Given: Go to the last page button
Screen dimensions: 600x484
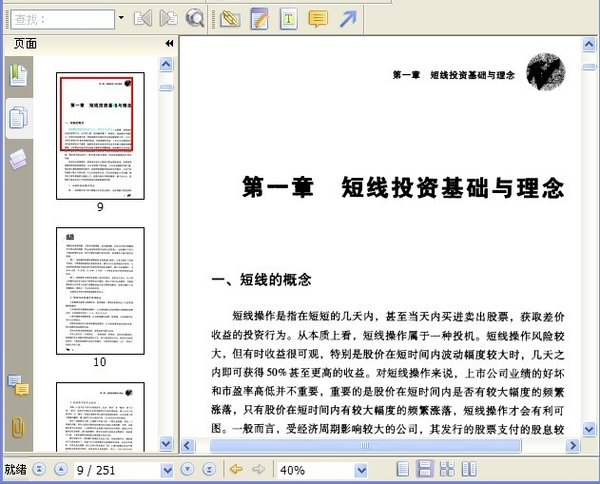Looking at the screenshot, I should tap(209, 469).
